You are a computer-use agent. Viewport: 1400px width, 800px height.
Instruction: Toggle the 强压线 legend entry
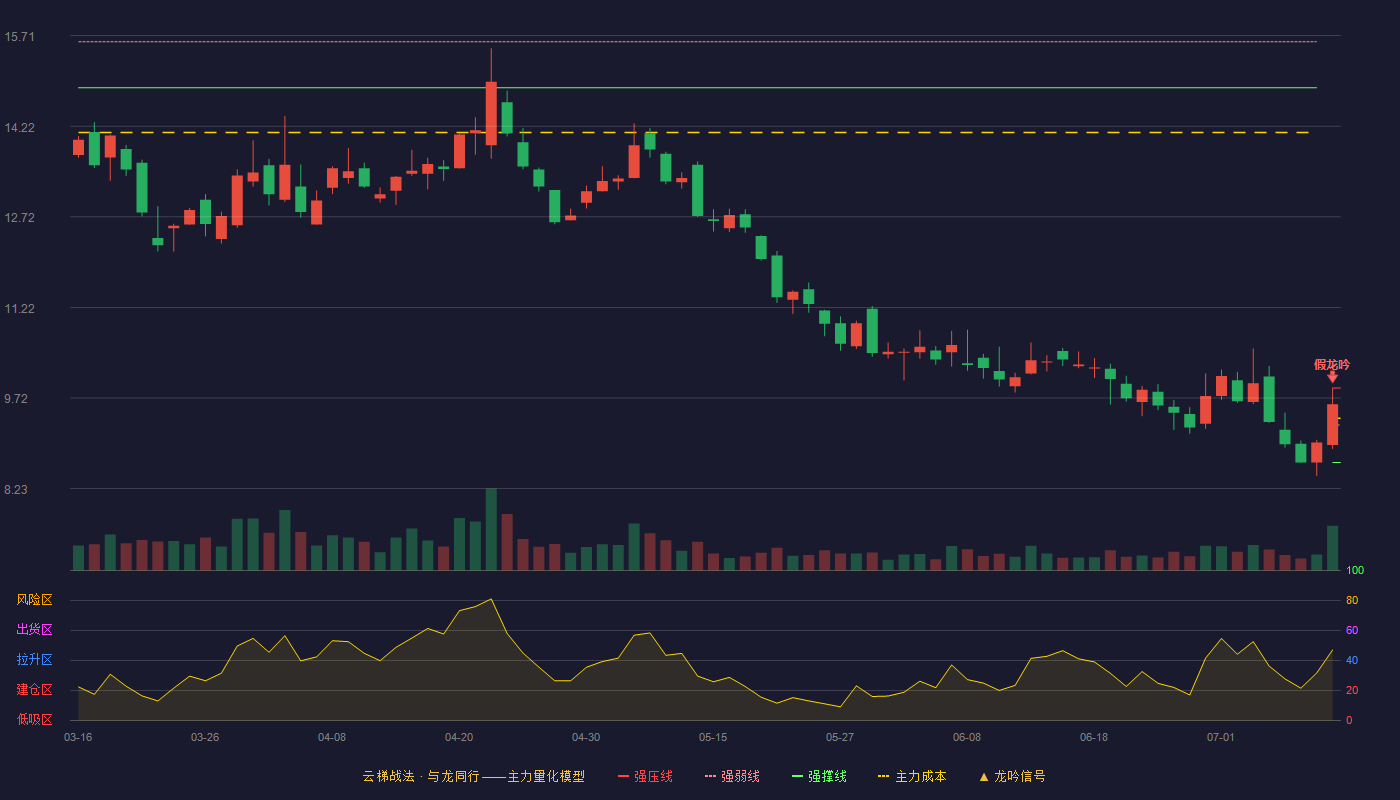[x=645, y=776]
